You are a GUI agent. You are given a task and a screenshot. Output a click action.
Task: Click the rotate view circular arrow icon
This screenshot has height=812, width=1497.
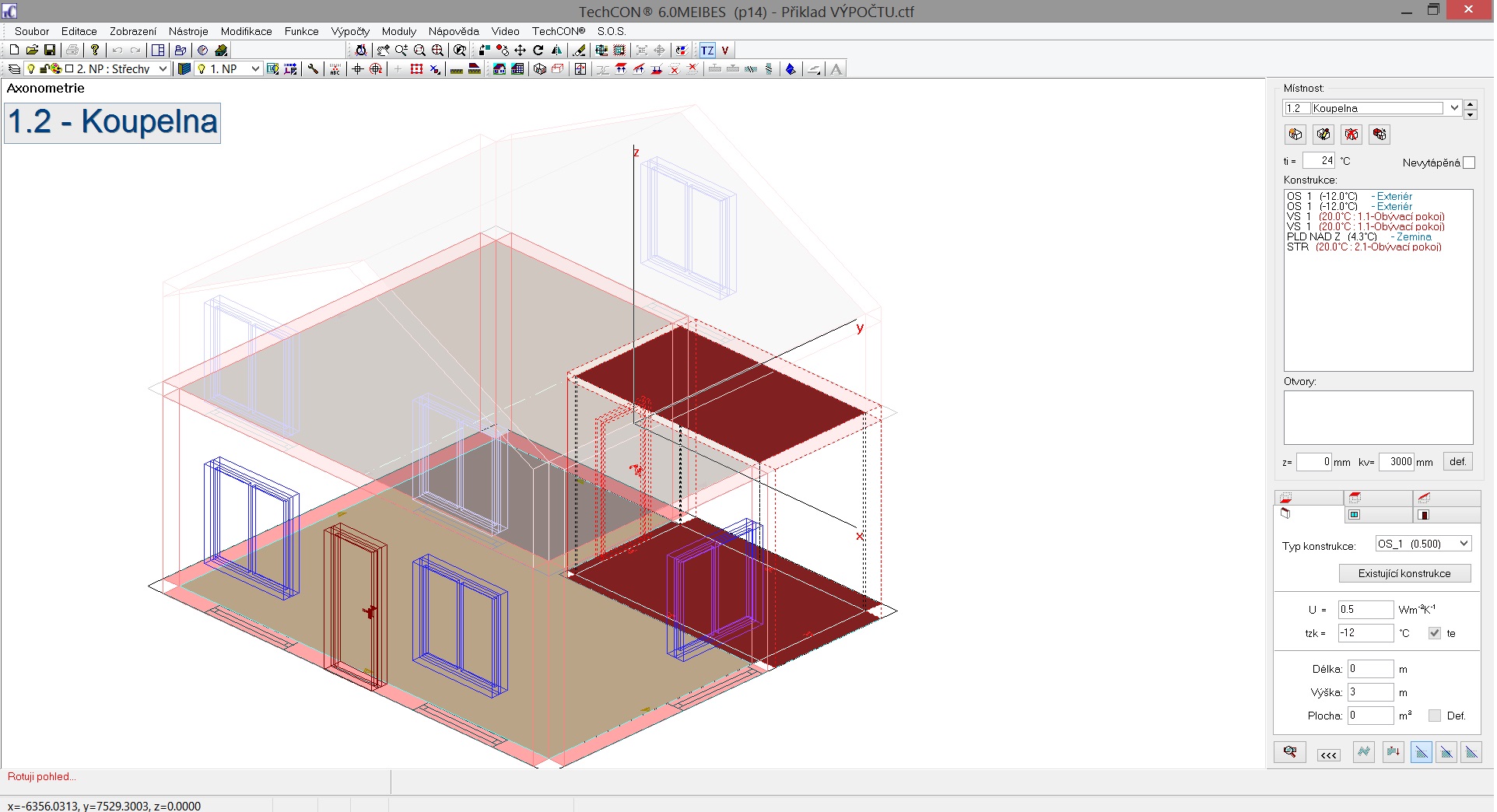pos(538,51)
